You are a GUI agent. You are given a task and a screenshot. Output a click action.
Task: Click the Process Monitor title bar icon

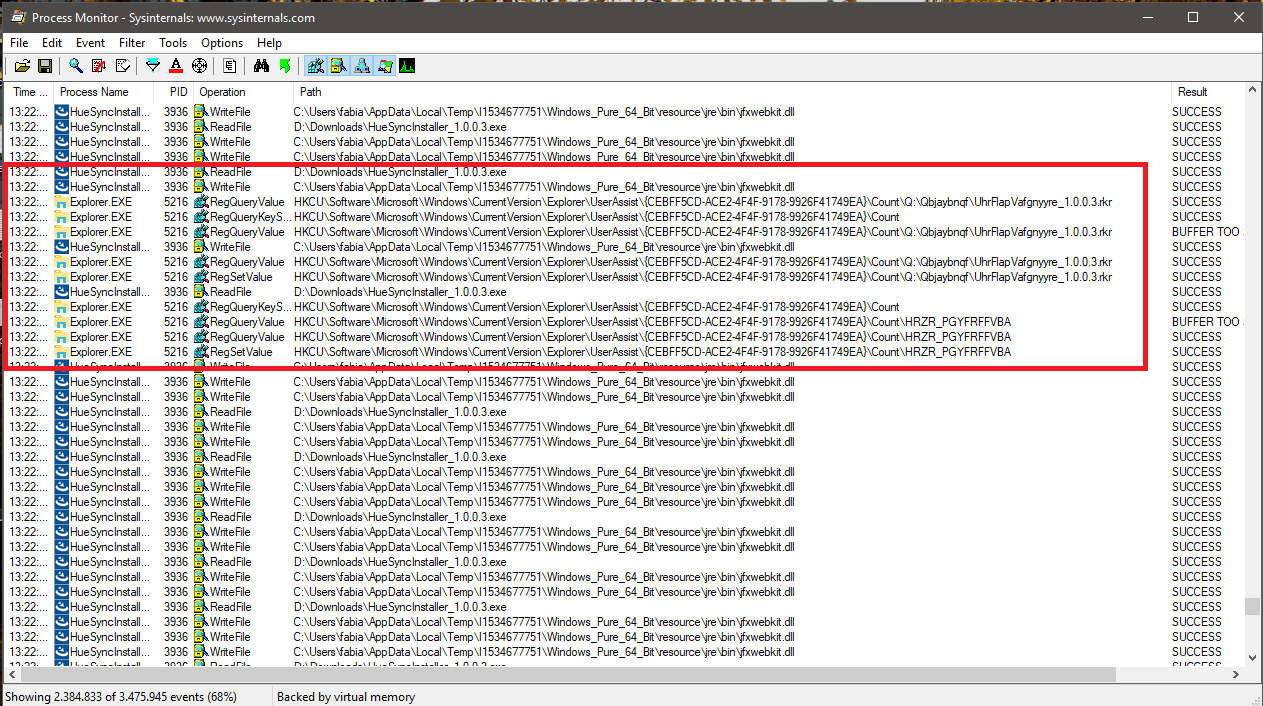(x=18, y=17)
